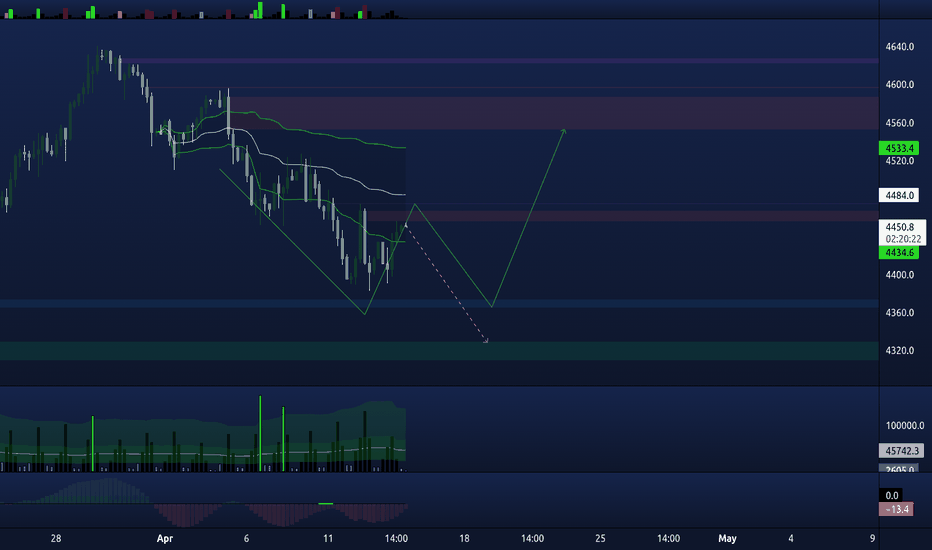Select the blue support band near 4370

(439, 304)
